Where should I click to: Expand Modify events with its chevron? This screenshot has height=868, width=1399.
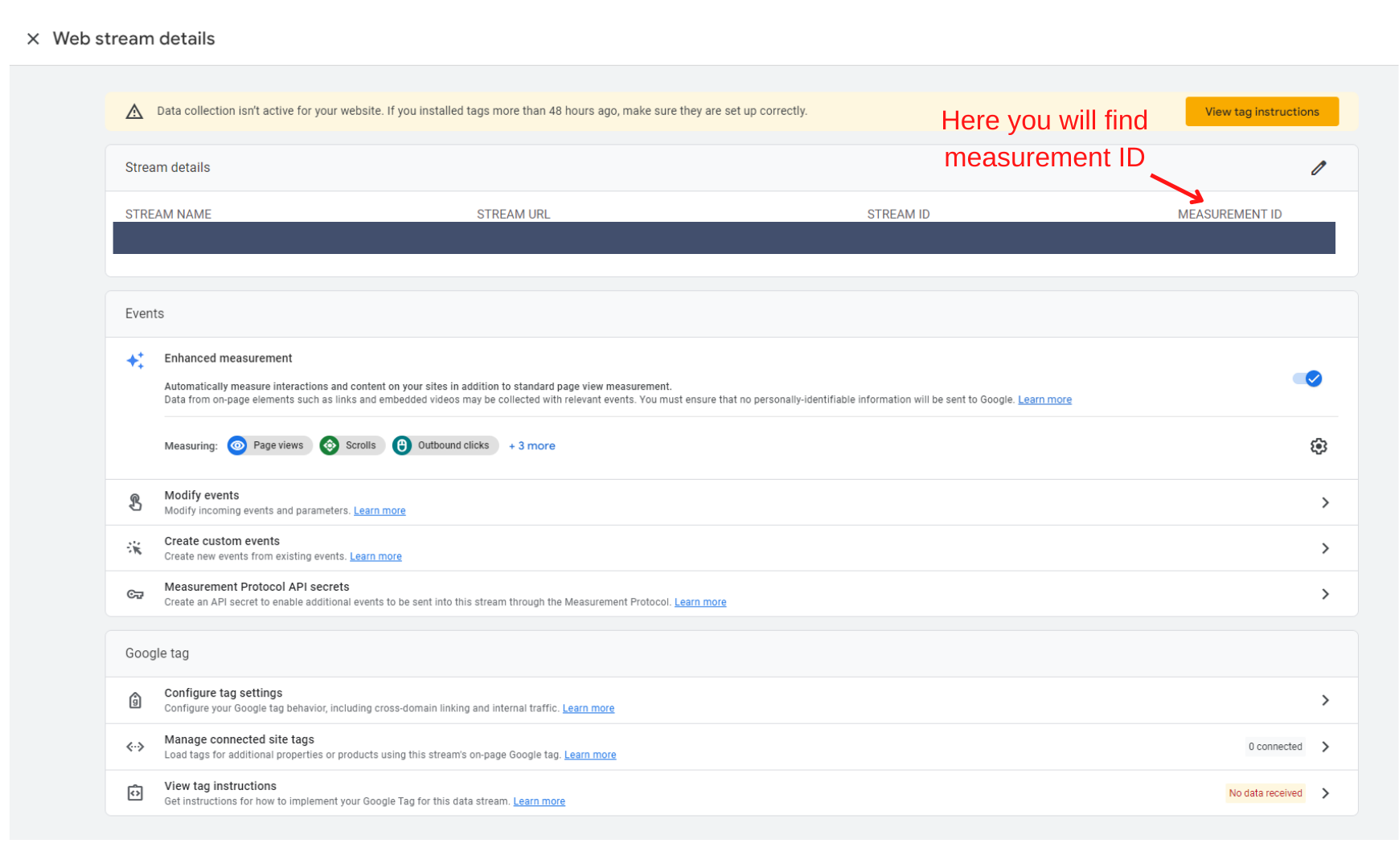pos(1325,502)
